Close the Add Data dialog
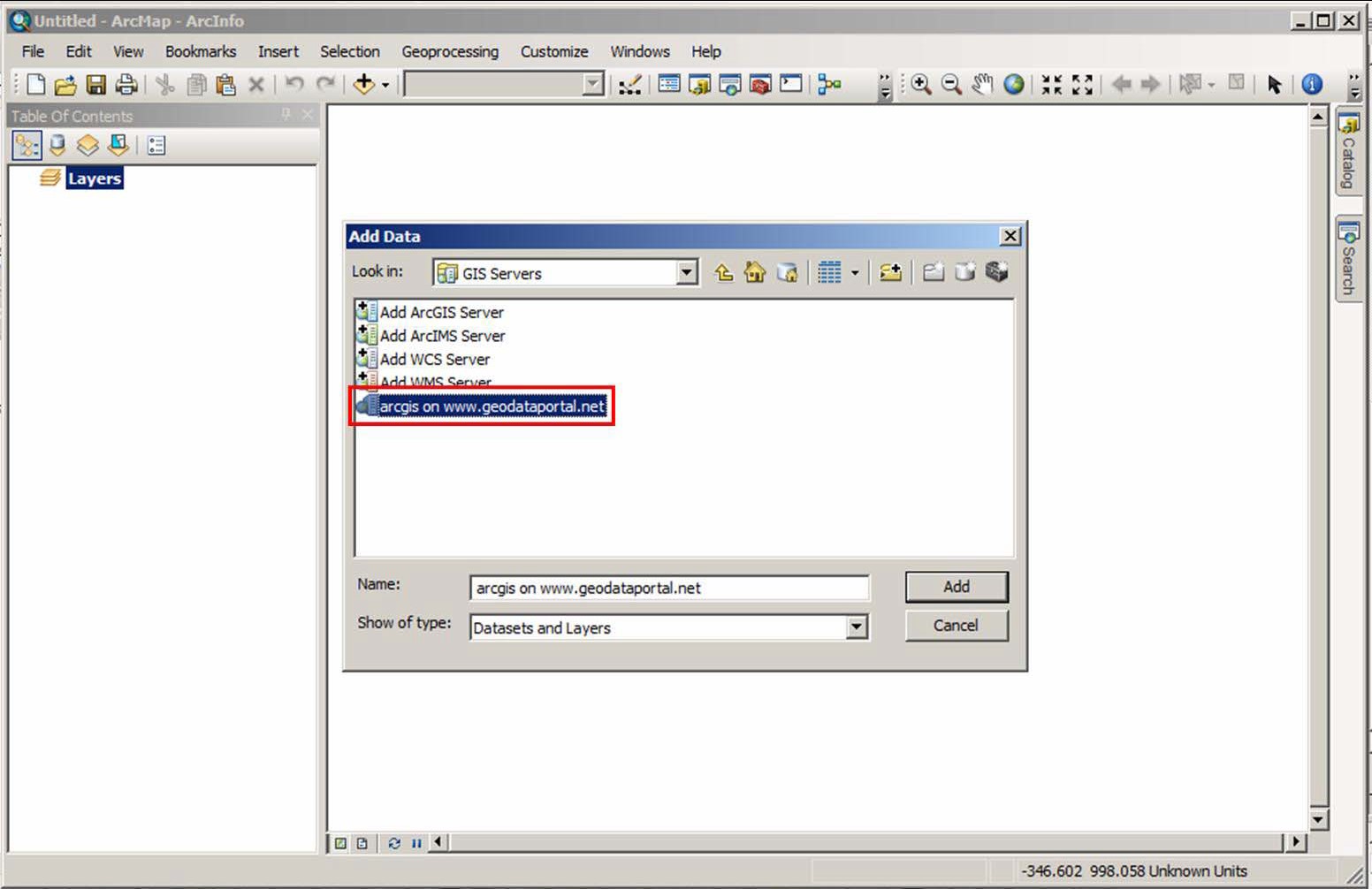The image size is (1372, 889). point(1010,236)
